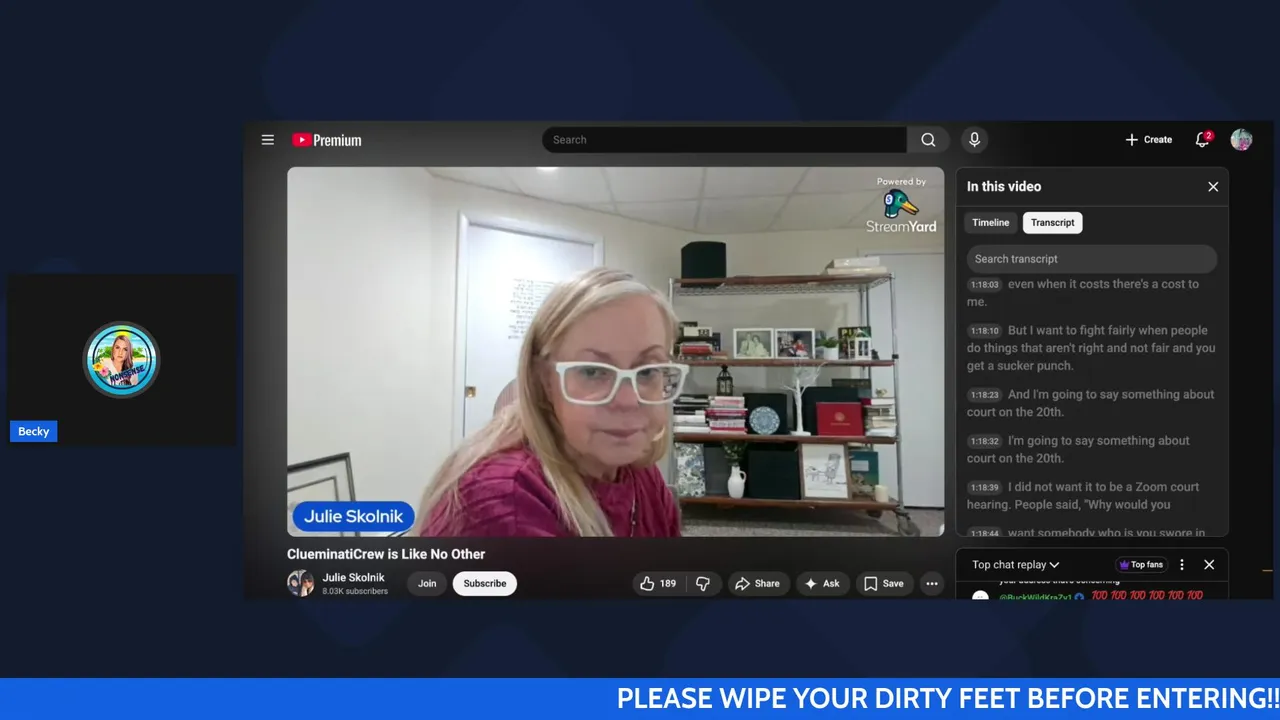Click the Becky name label

(33, 432)
